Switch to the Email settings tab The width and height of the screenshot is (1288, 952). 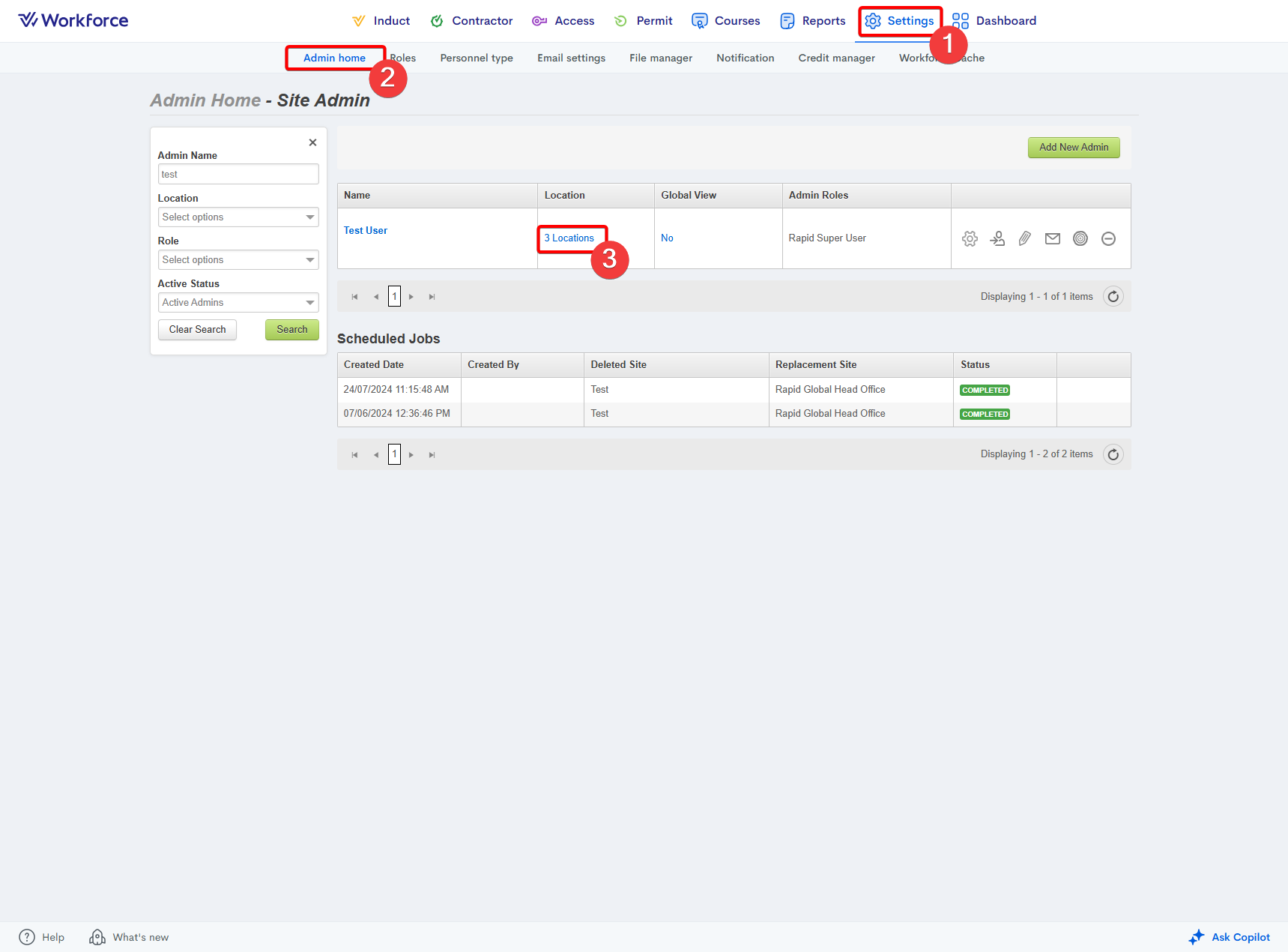[571, 58]
